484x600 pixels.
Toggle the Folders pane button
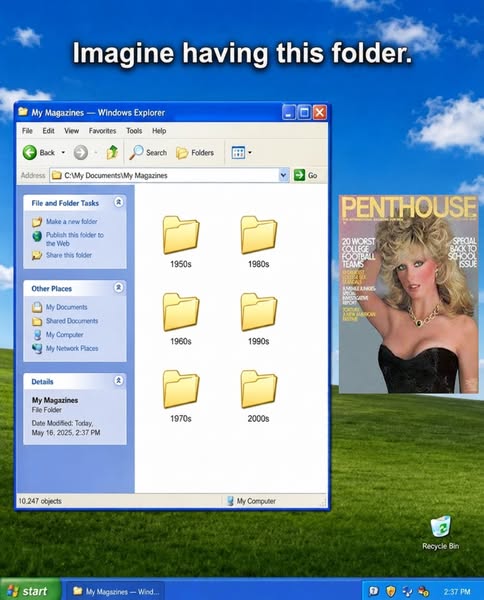(x=195, y=152)
